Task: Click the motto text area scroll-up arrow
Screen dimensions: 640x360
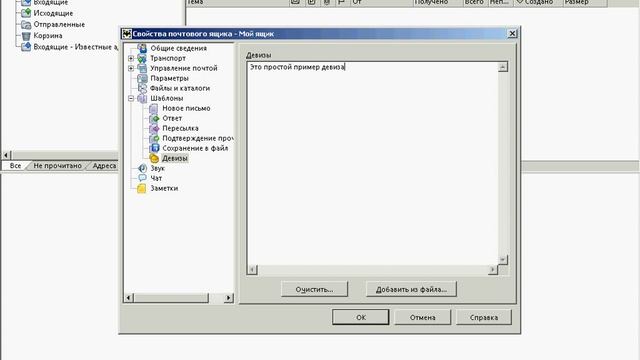Action: click(x=503, y=67)
